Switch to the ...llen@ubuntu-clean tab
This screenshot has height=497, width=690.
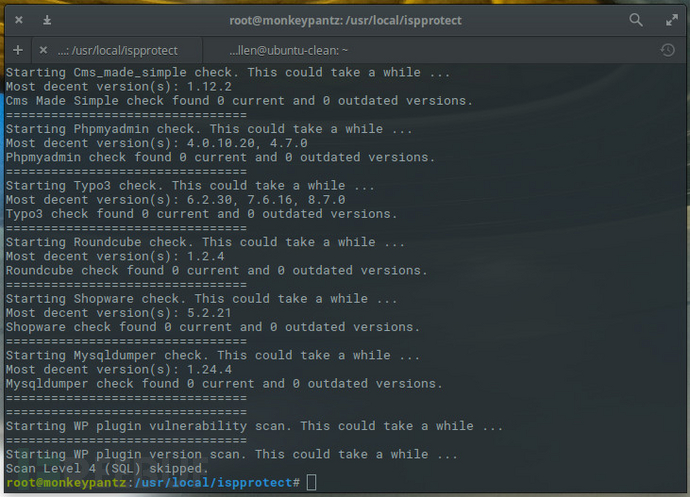(x=288, y=51)
